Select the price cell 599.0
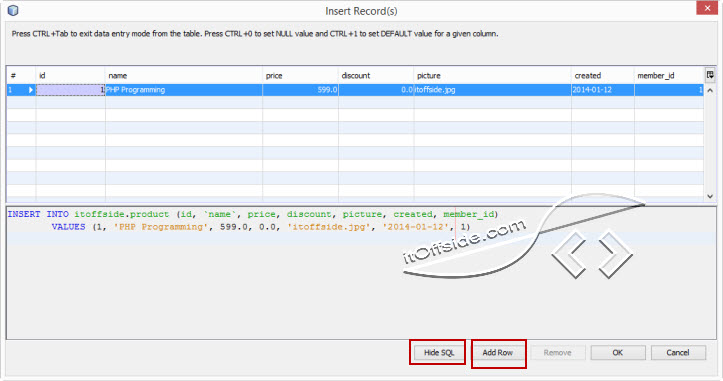Image resolution: width=723 pixels, height=381 pixels. pos(301,89)
